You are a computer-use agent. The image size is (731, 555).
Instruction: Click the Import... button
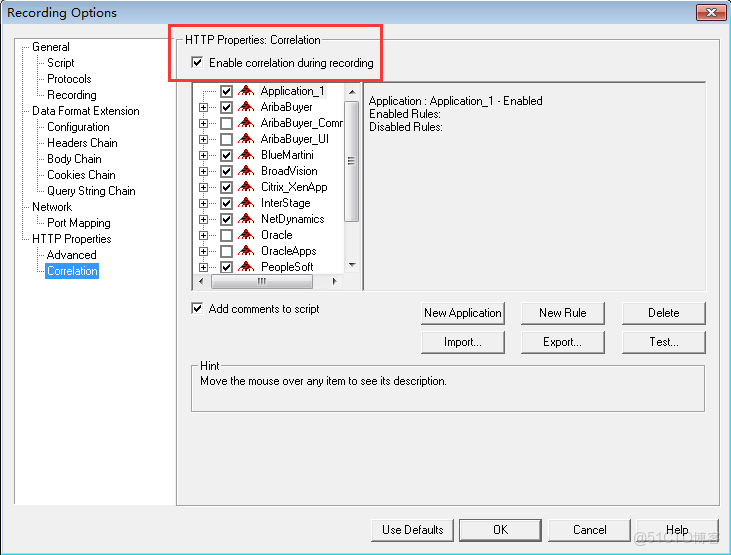[462, 342]
